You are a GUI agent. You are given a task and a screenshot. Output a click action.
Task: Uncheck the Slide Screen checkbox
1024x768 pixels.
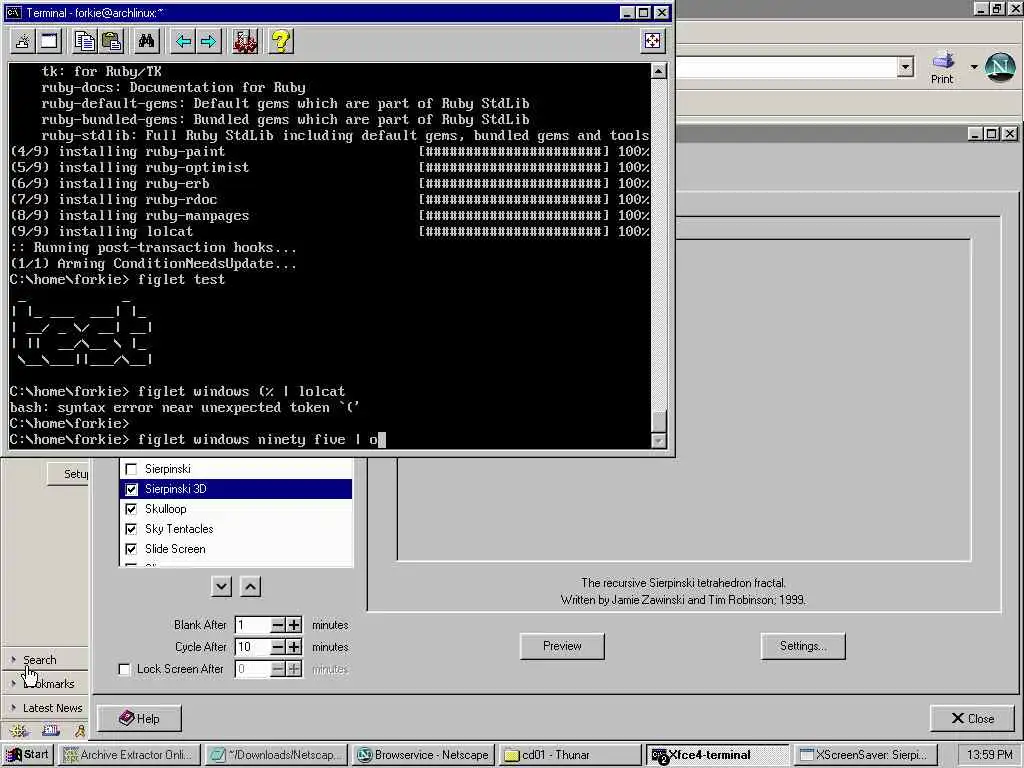131,549
